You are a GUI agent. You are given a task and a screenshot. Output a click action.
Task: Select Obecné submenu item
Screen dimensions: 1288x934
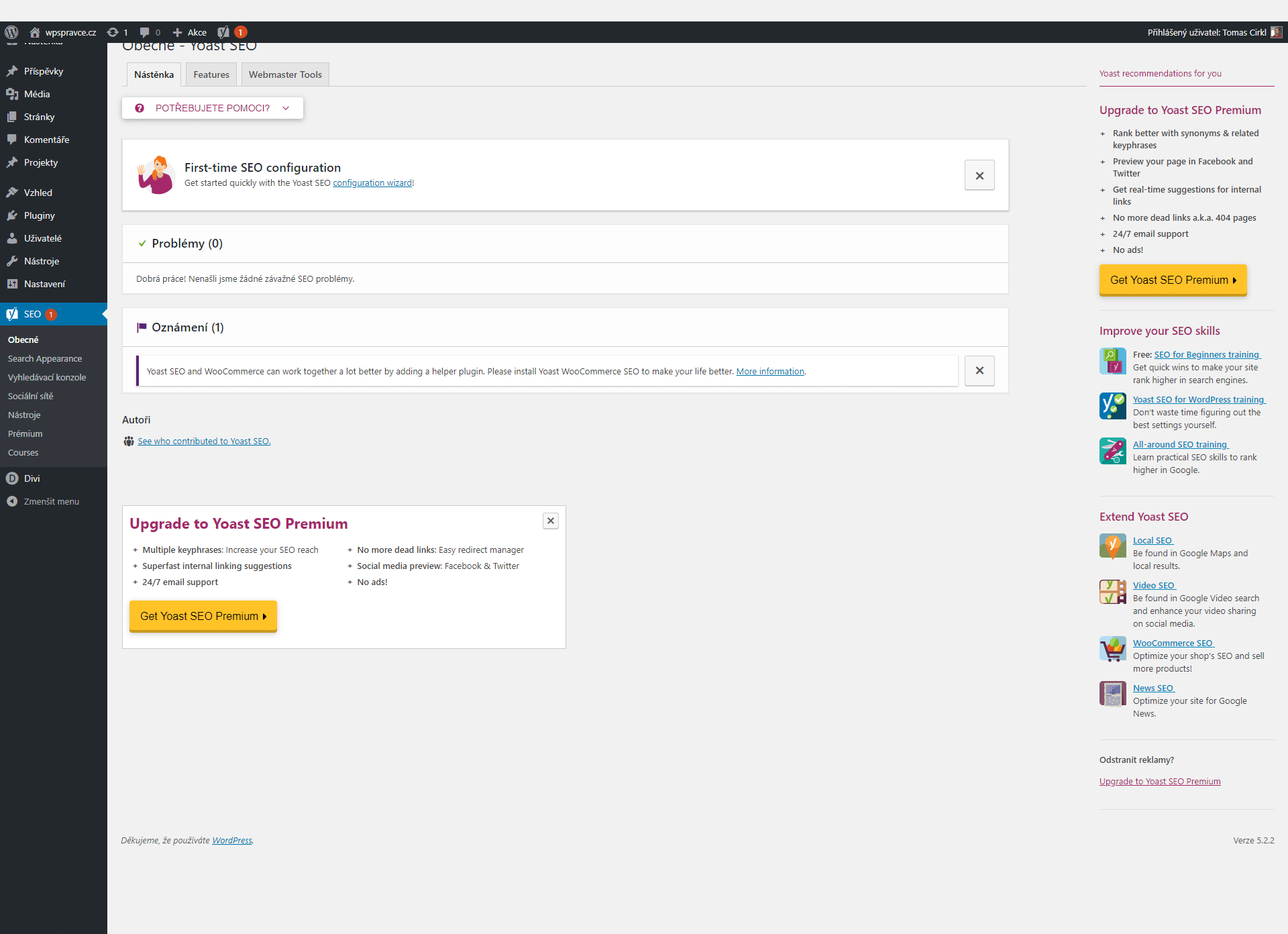pos(23,340)
